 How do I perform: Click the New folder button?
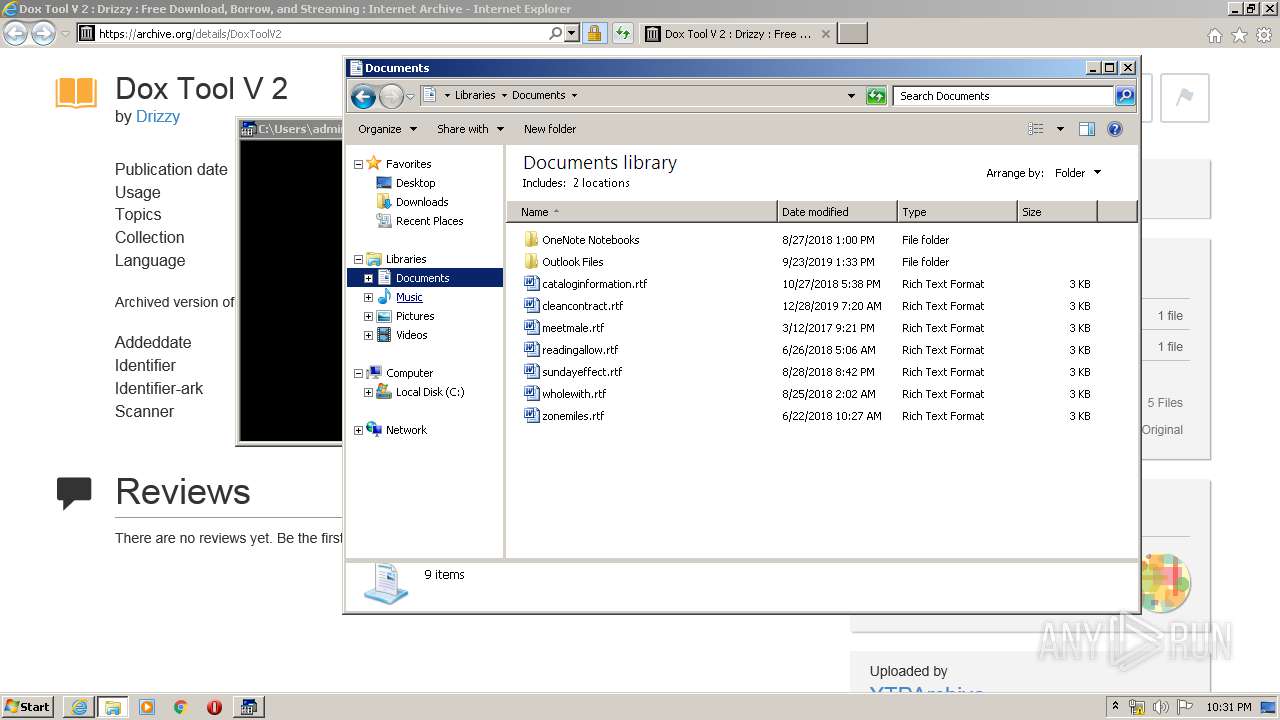tap(550, 129)
